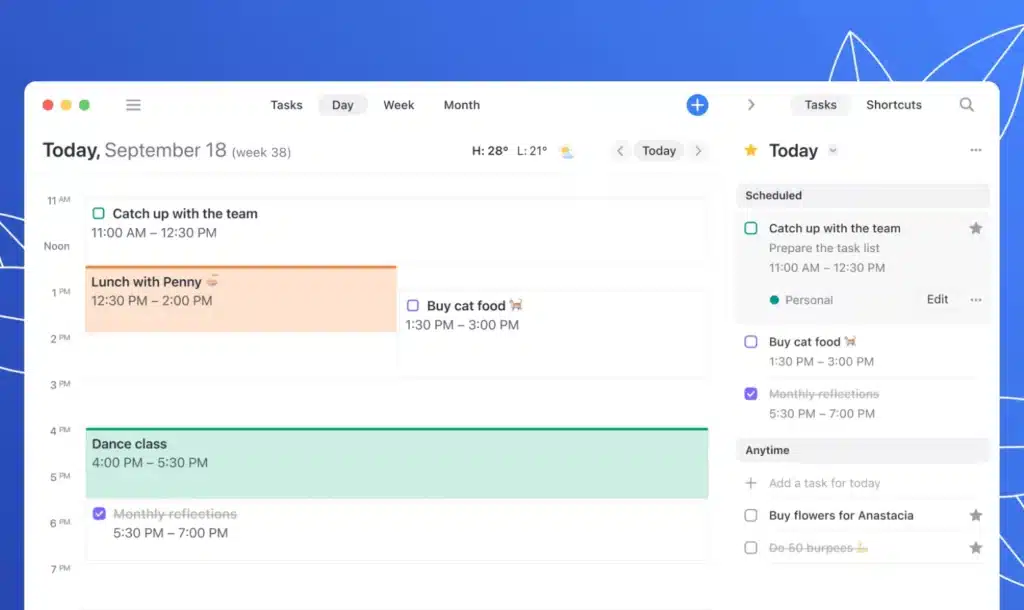Screen dimensions: 1024x610
Task: Open search with the magnifier icon
Action: click(x=967, y=104)
